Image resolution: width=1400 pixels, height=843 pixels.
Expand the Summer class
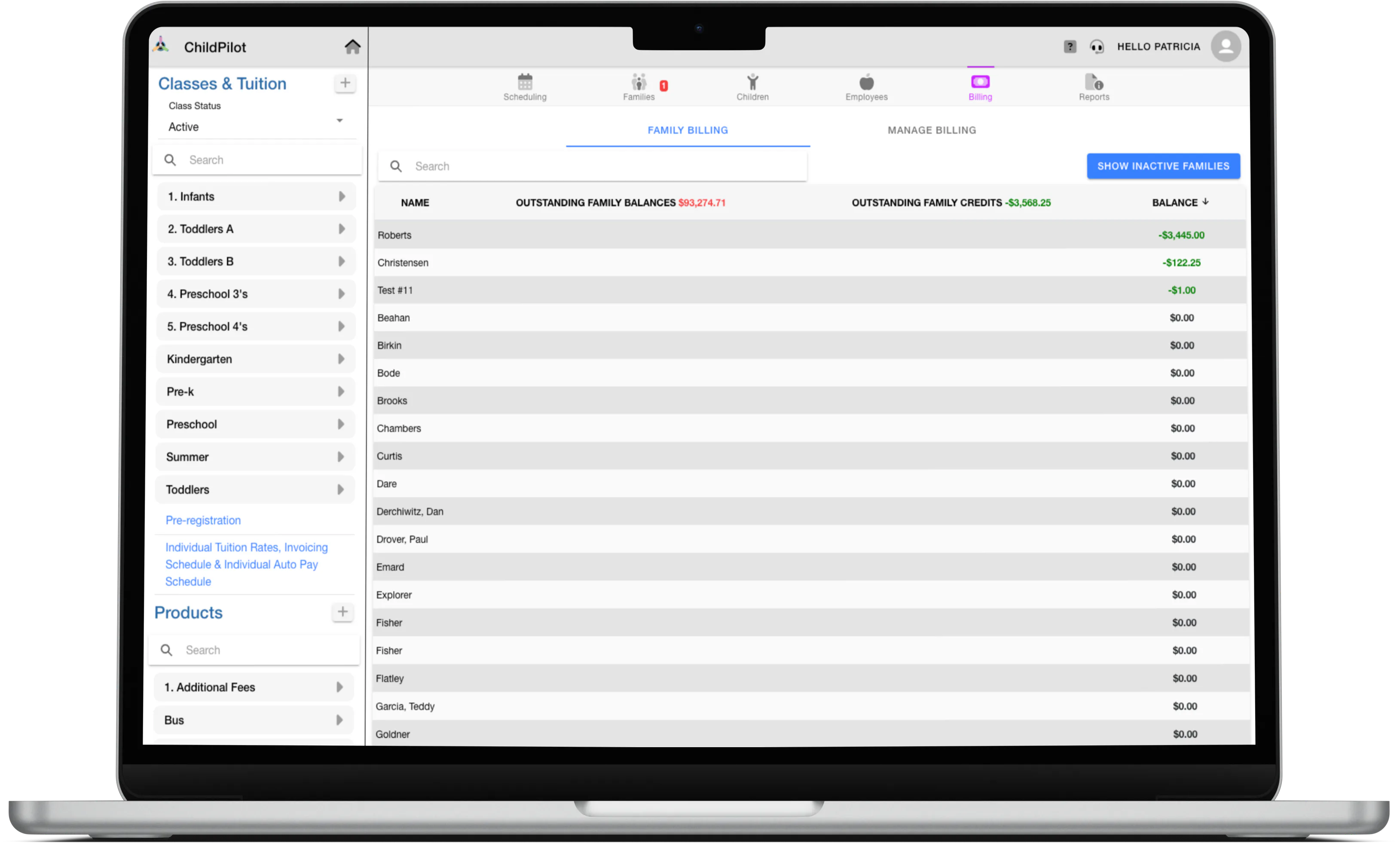(x=255, y=457)
